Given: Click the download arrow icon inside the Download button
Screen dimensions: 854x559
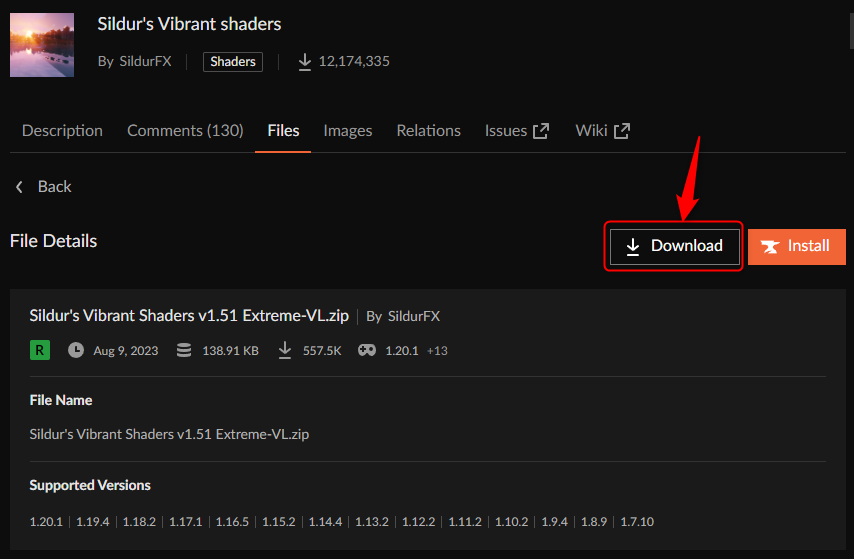Looking at the screenshot, I should point(632,246).
